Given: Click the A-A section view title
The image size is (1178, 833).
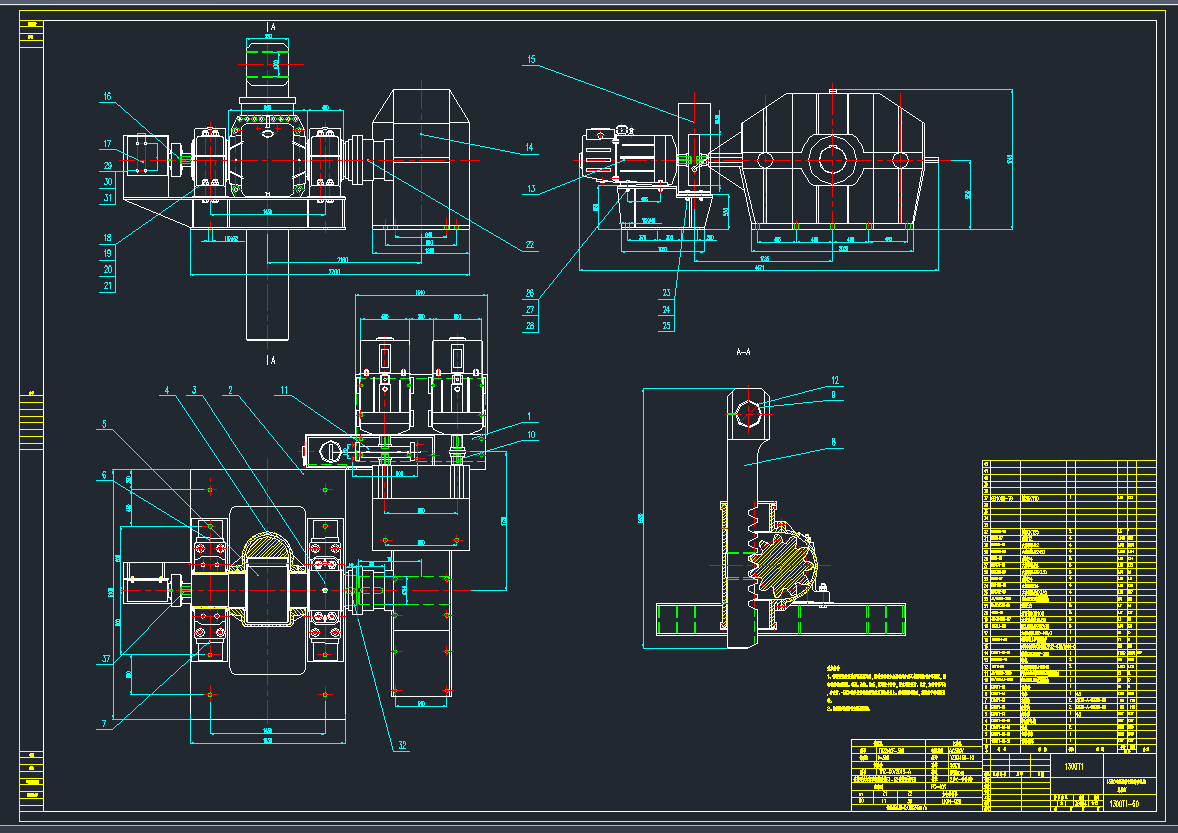Looking at the screenshot, I should coord(743,352).
